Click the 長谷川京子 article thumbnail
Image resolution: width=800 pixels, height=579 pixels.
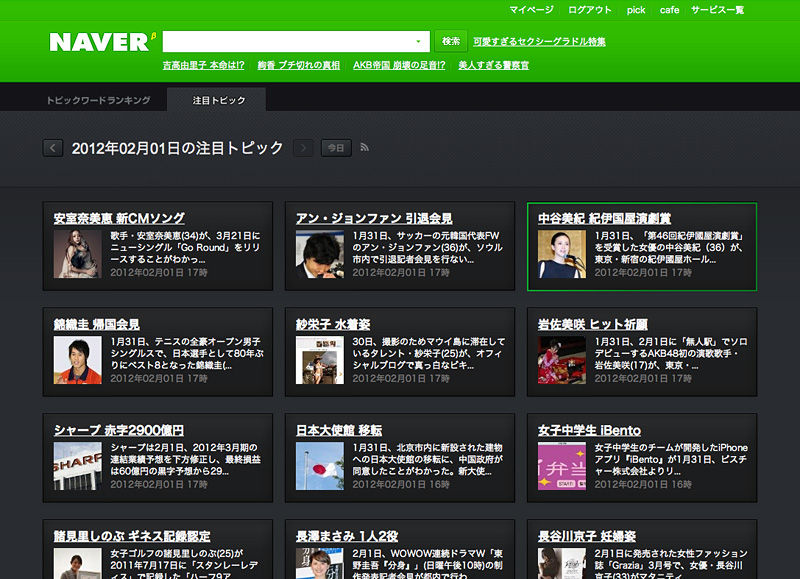pyautogui.click(x=562, y=563)
